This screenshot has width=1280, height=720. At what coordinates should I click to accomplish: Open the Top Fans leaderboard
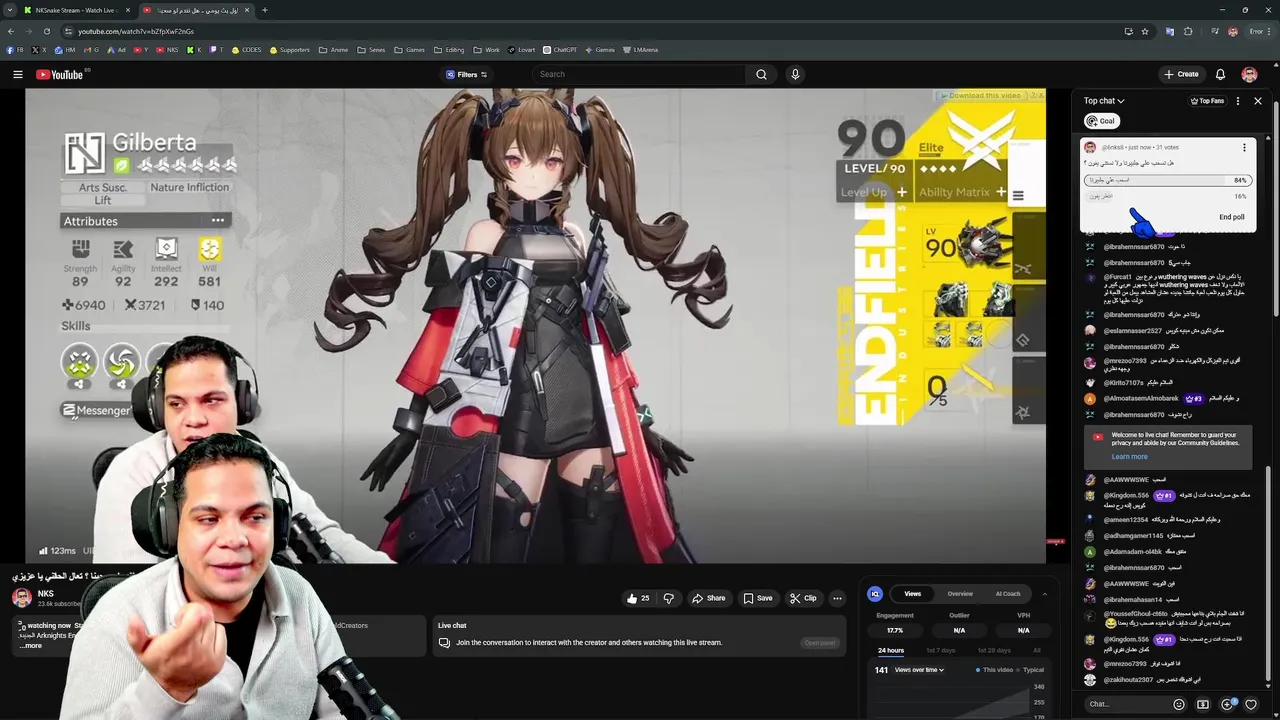point(1207,101)
